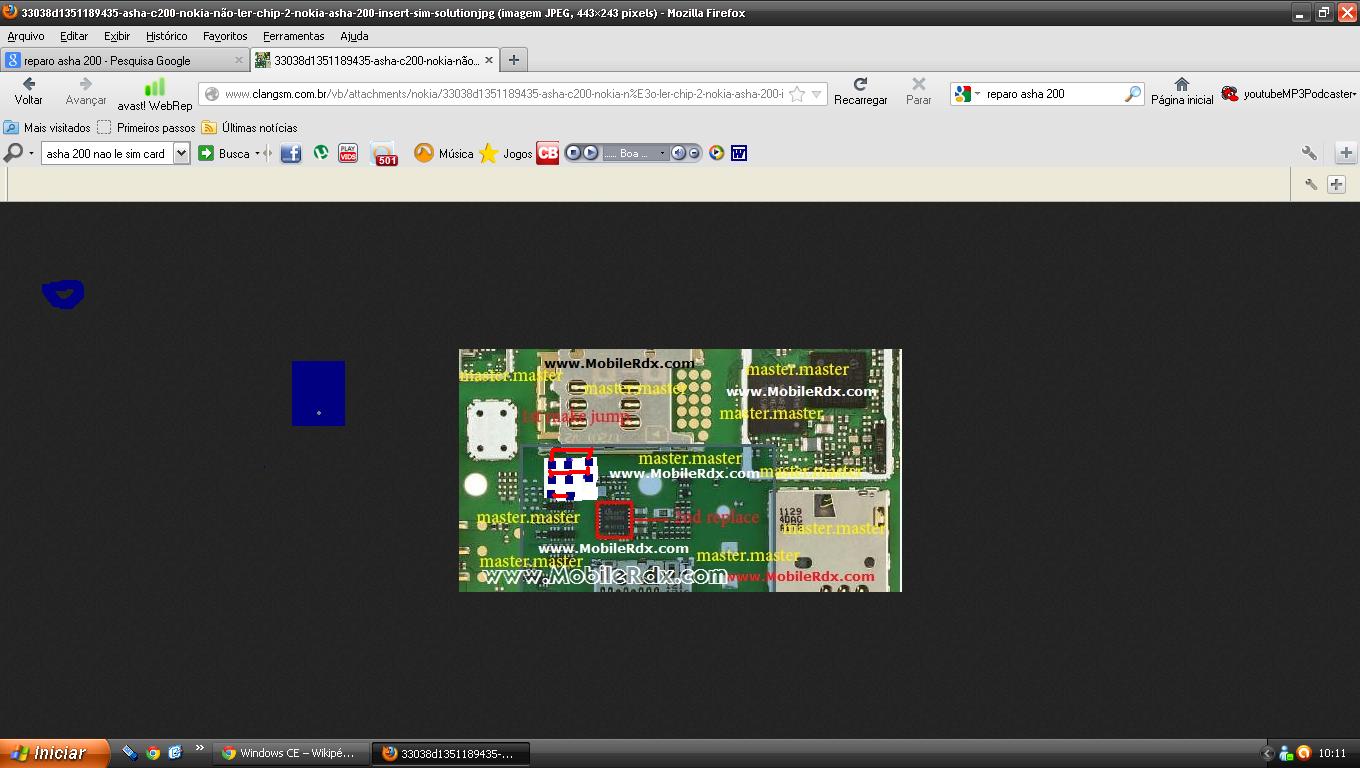This screenshot has height=768, width=1360.
Task: Select the asha-c200-nokia image tab
Action: pos(374,60)
